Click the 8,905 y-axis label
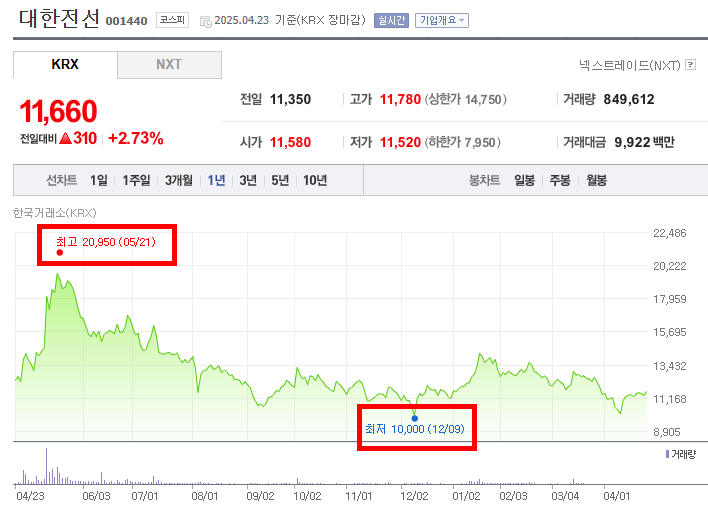708x515 pixels. coord(667,432)
